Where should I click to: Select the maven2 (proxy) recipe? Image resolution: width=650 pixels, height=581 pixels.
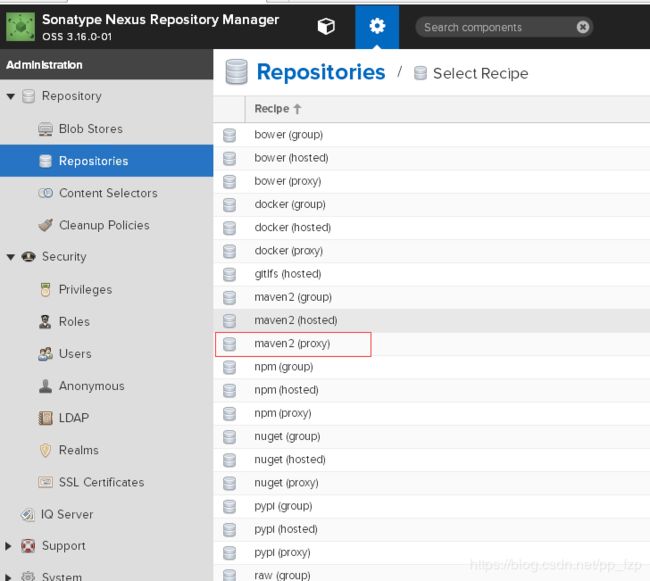432,344
